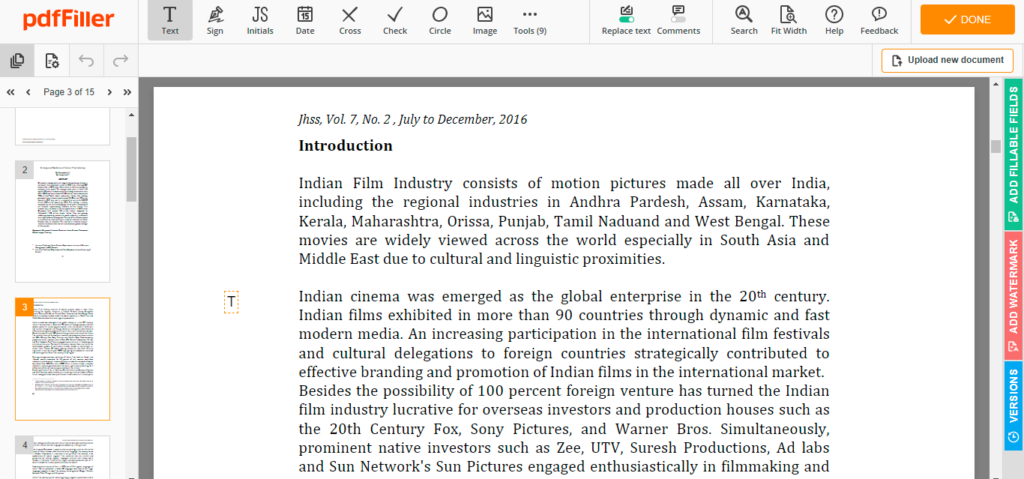Open the Add Watermark side tab

click(1013, 294)
